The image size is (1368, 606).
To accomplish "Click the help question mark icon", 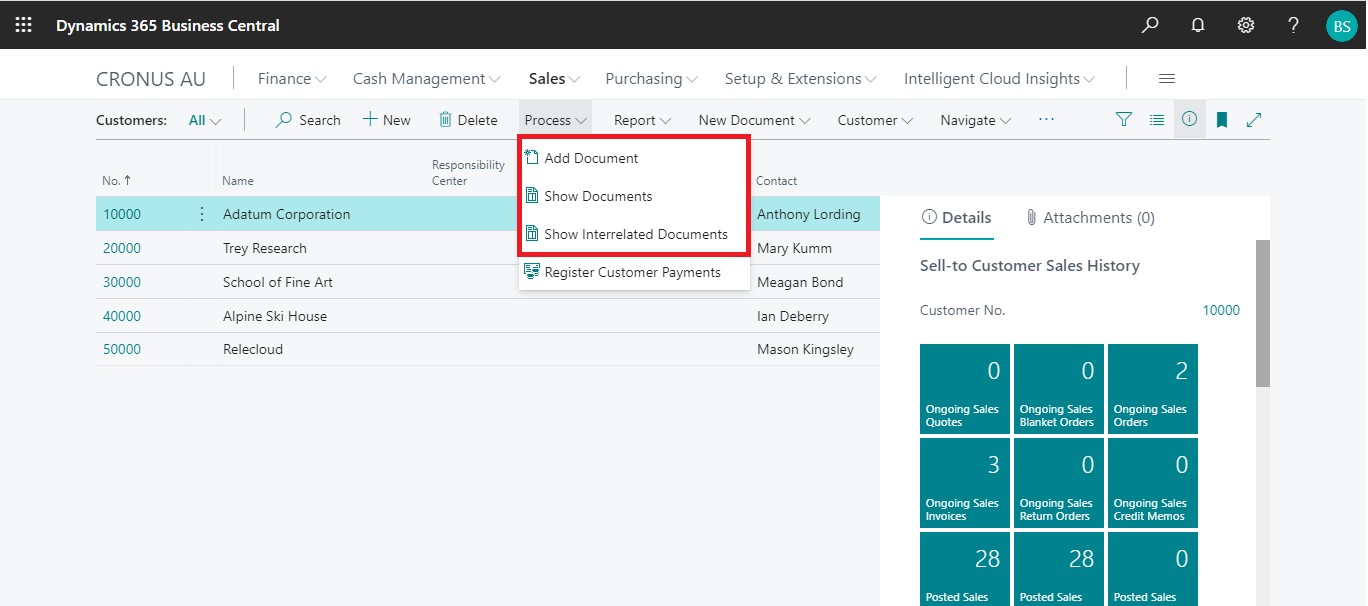I will (1293, 25).
